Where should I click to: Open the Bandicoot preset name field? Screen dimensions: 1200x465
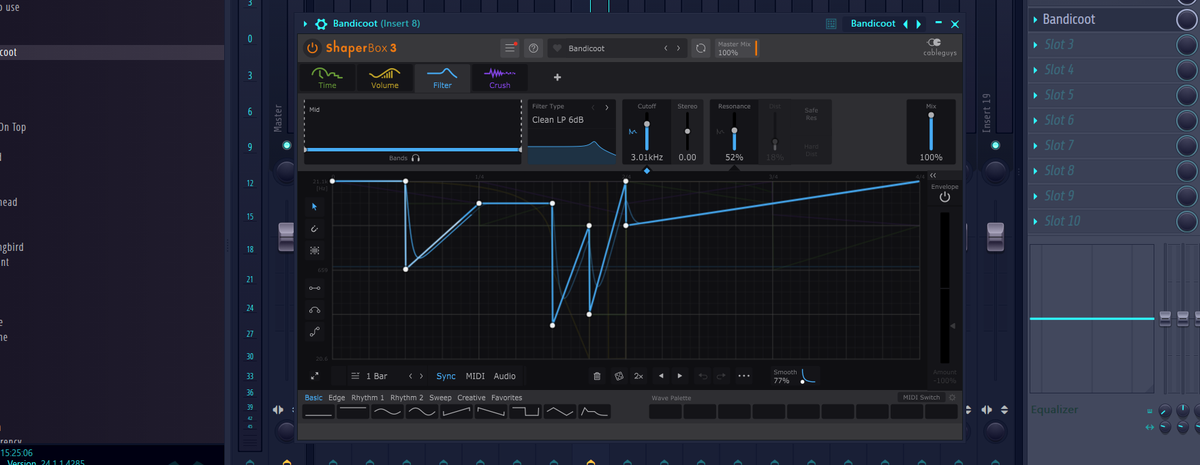pos(610,48)
